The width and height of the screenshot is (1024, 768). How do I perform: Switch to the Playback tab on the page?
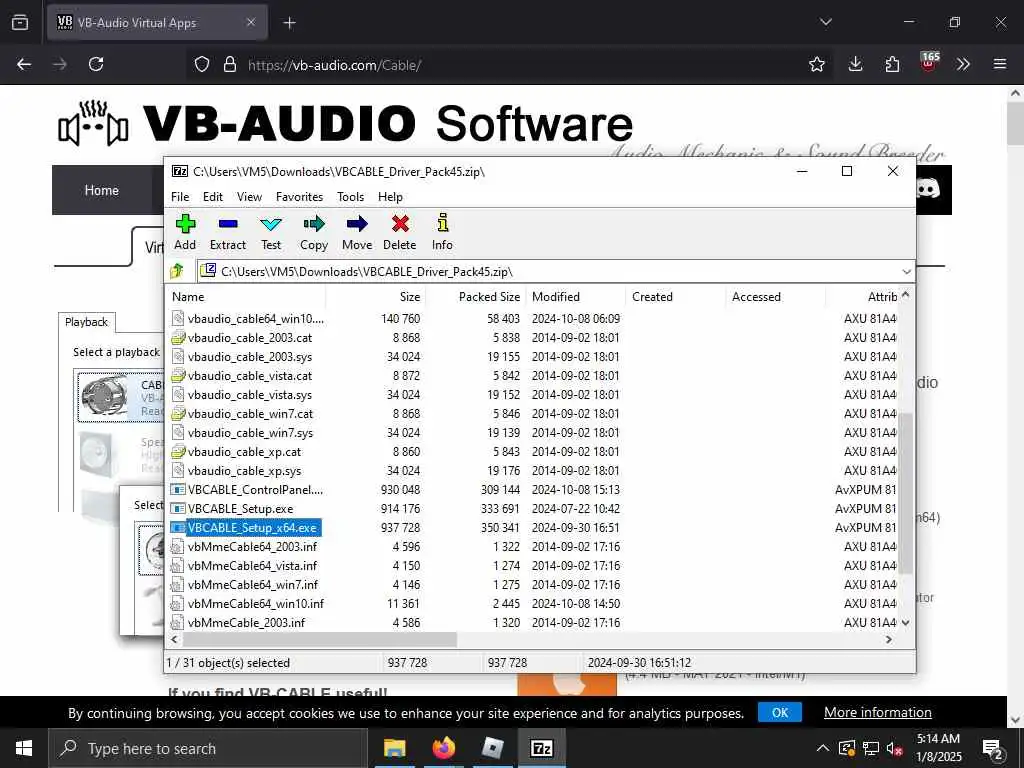(x=86, y=322)
